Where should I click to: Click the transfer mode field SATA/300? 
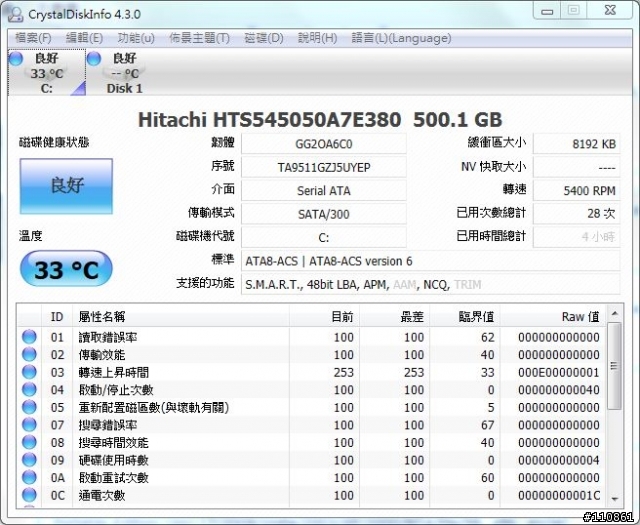[x=324, y=214]
